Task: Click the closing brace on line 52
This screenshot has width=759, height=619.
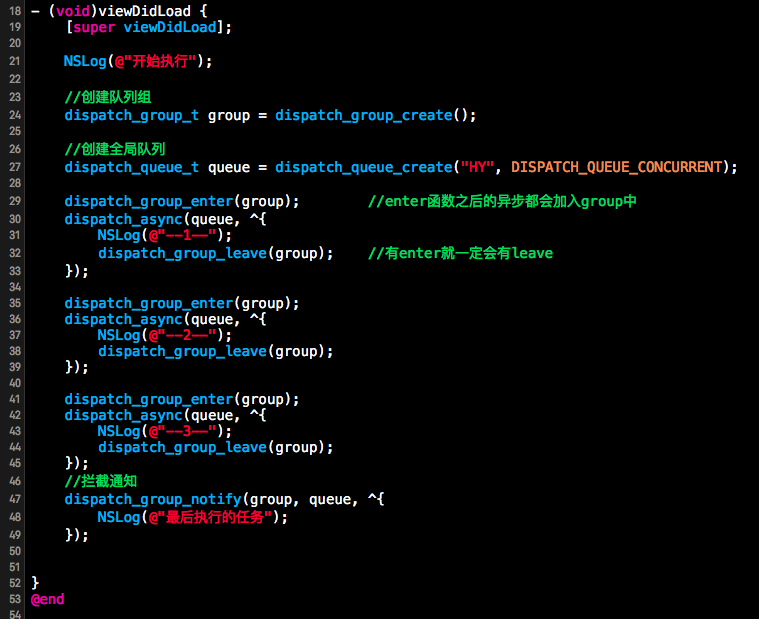Action: [x=35, y=582]
